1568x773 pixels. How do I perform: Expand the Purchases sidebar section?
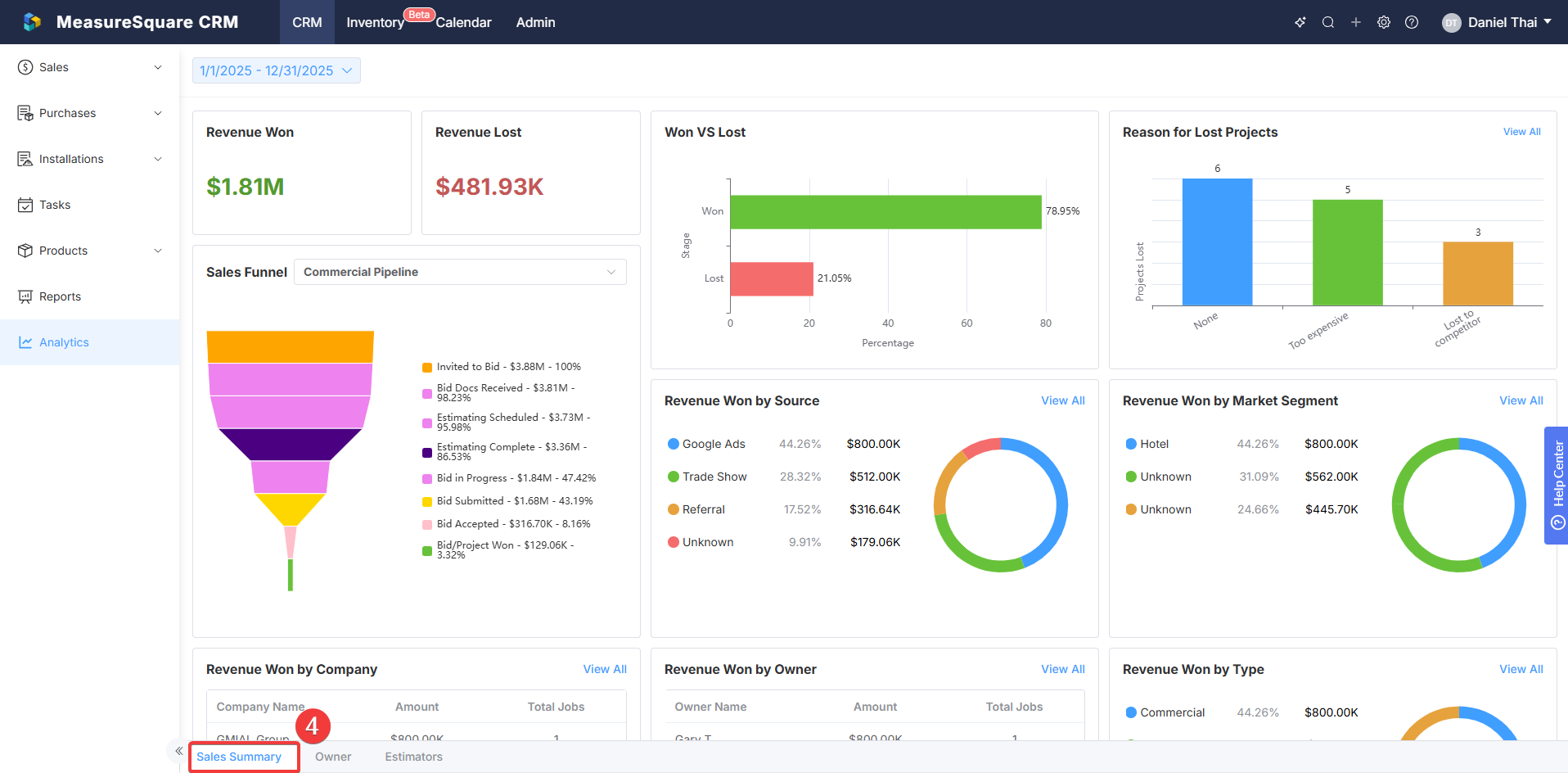coord(158,113)
